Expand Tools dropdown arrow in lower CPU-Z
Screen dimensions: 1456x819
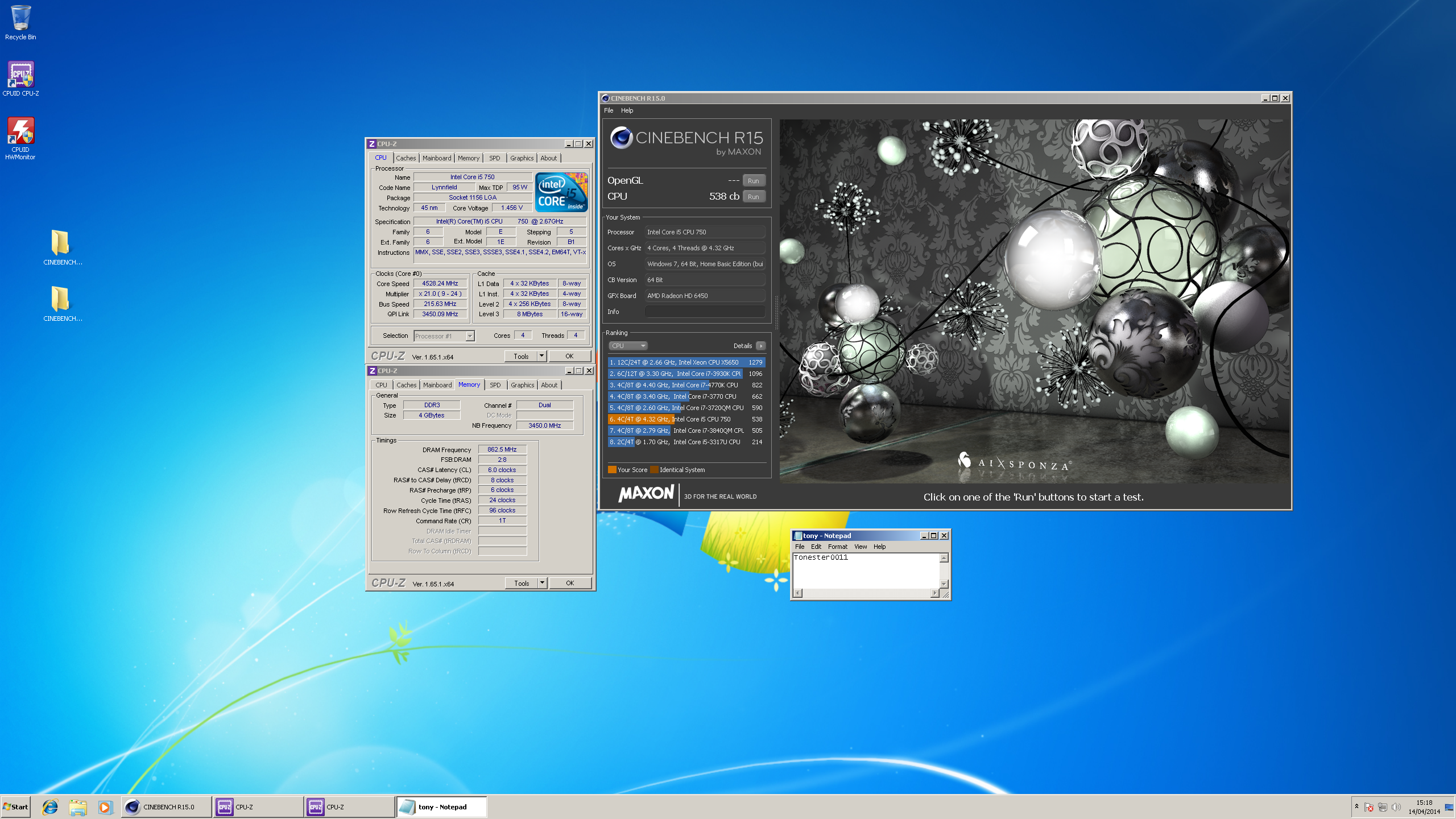pos(542,584)
